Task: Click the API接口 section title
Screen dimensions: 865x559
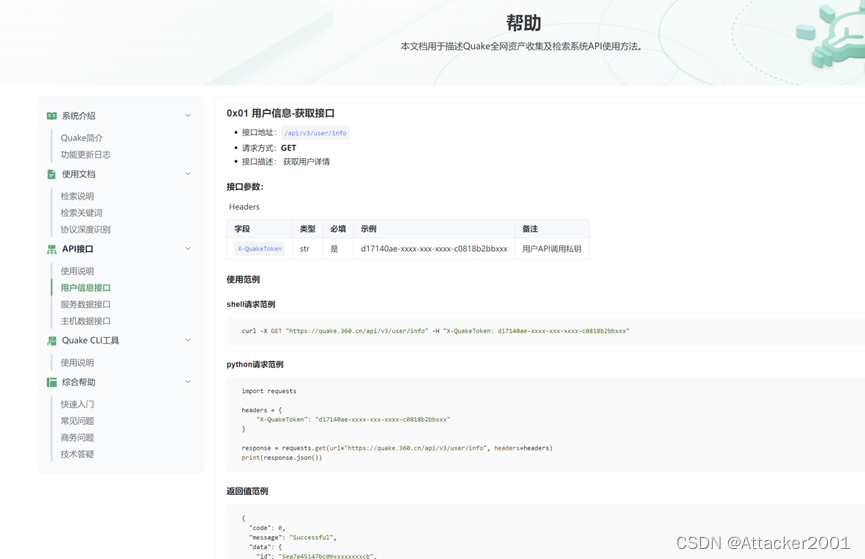Action: coord(77,249)
